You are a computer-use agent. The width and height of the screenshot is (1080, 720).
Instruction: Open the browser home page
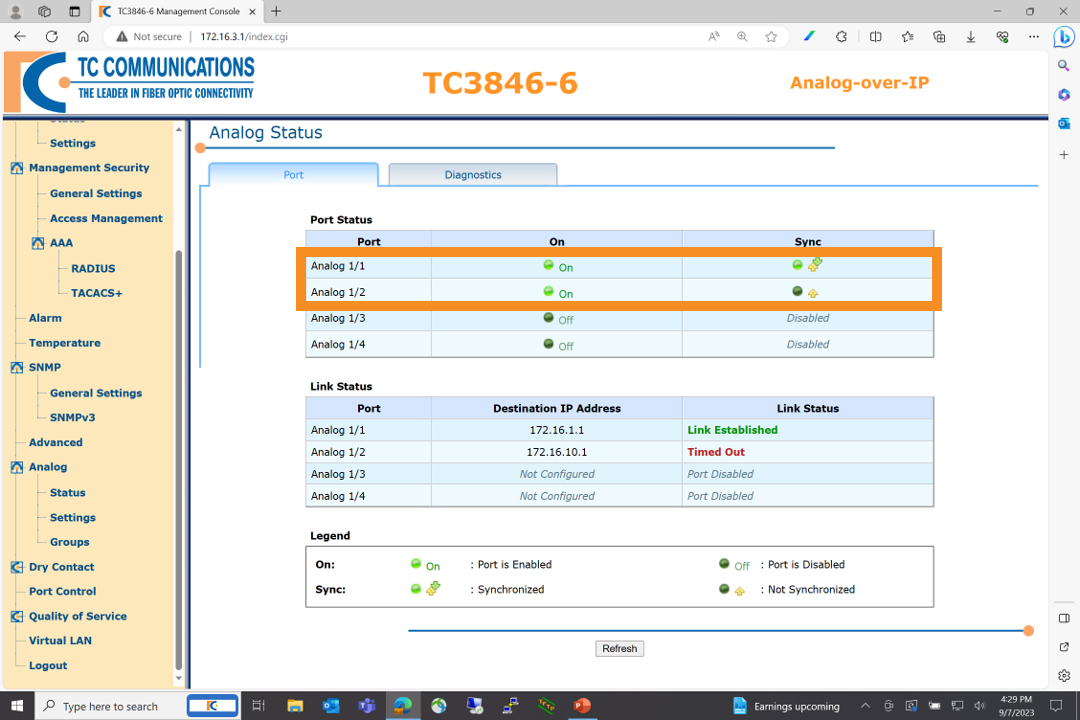click(x=83, y=37)
